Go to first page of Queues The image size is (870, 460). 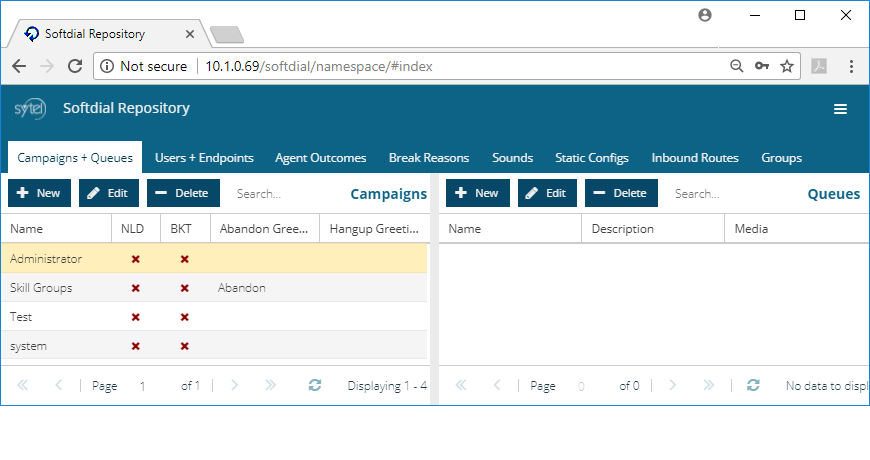(461, 385)
